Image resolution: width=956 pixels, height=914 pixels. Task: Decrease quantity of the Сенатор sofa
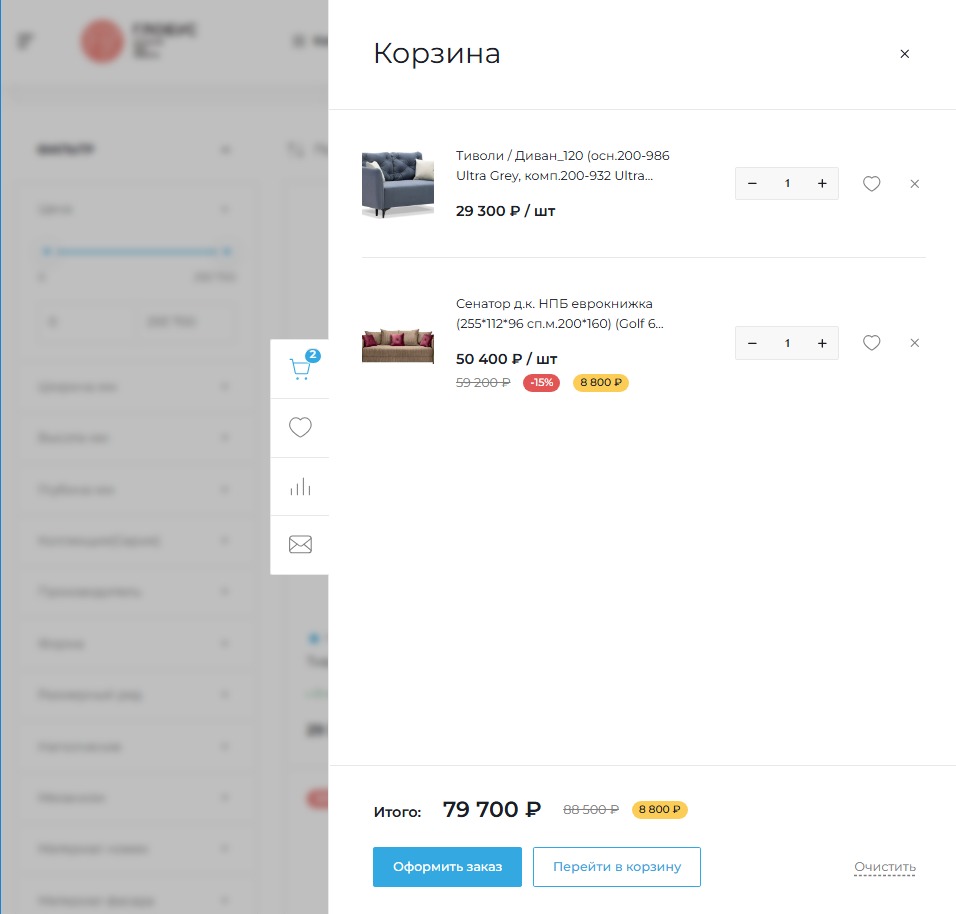coord(752,342)
